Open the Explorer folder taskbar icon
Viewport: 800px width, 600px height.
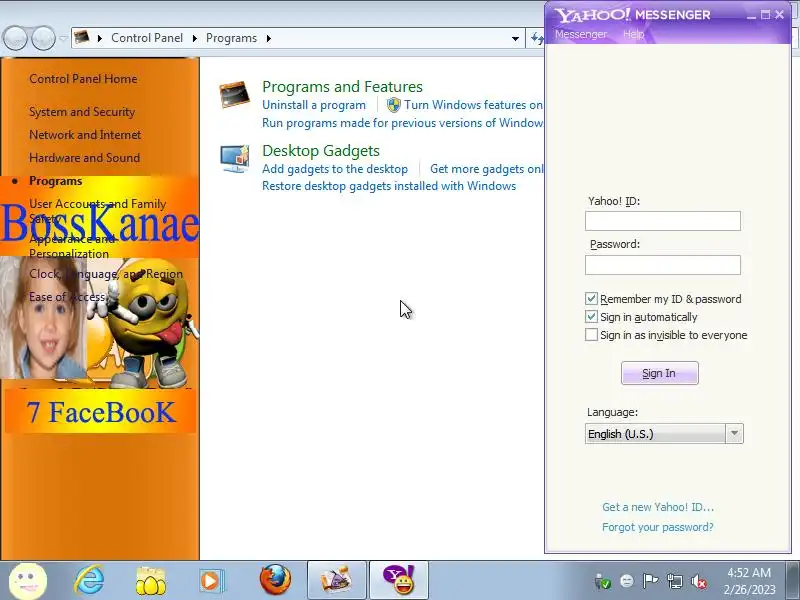tap(151, 581)
